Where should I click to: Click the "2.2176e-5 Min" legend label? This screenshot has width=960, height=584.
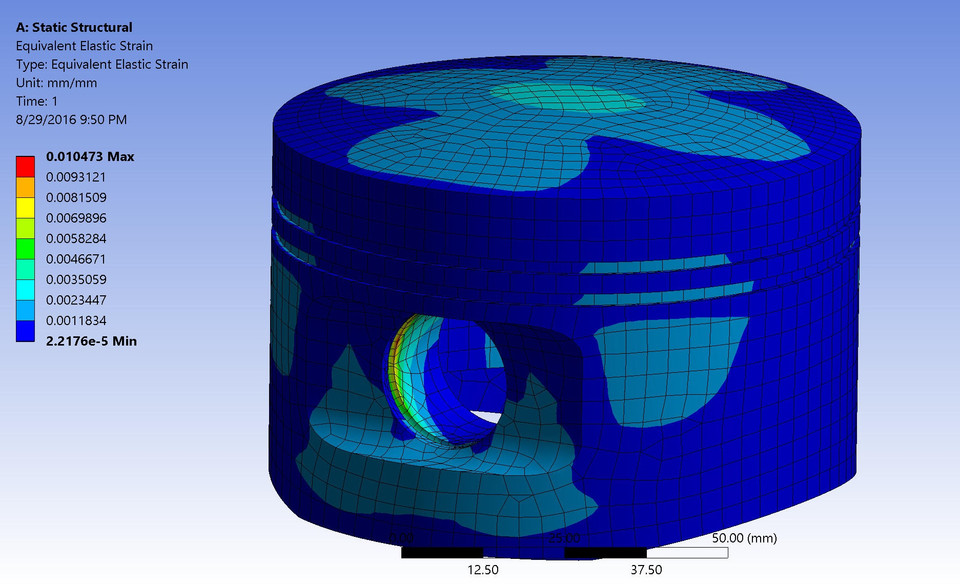click(92, 340)
